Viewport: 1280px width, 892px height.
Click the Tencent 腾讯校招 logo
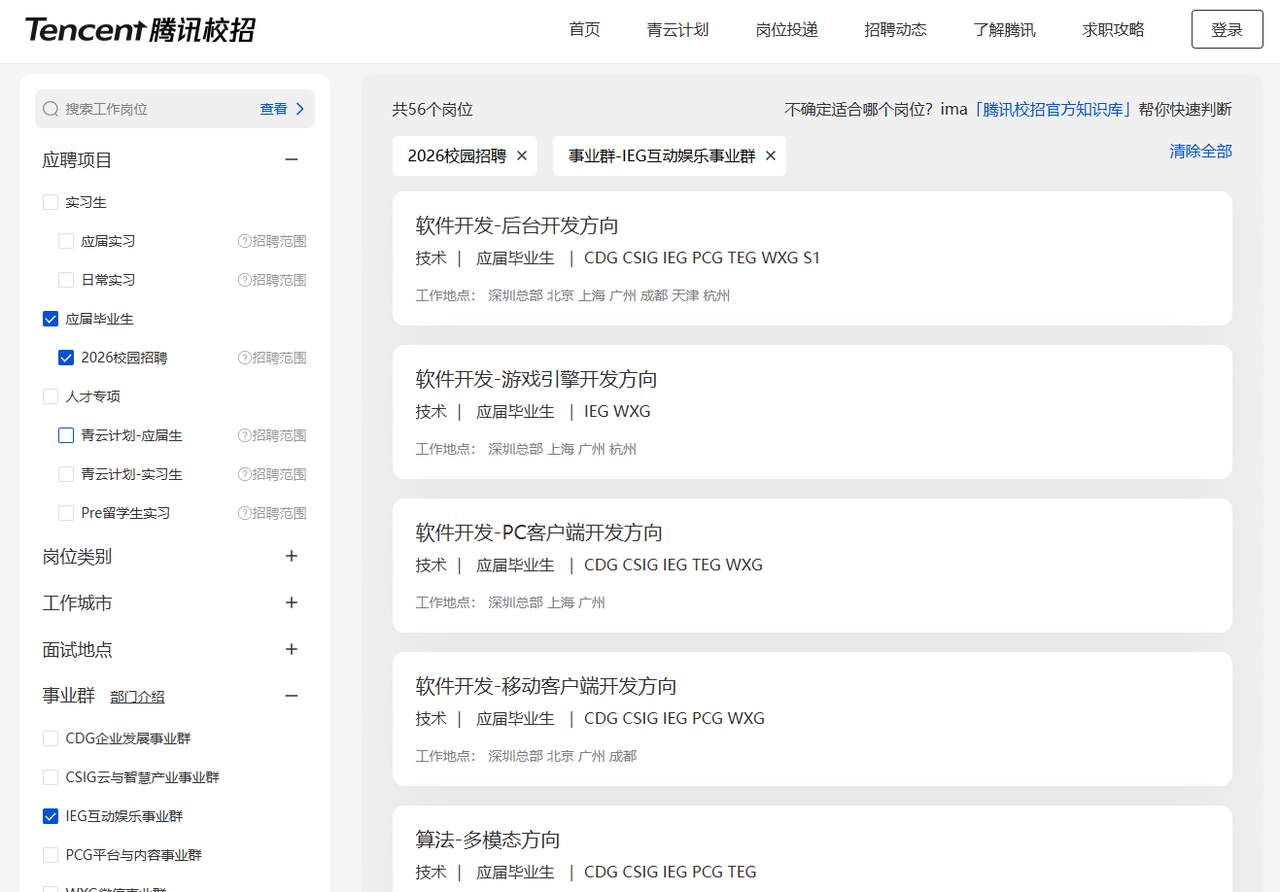tap(139, 30)
